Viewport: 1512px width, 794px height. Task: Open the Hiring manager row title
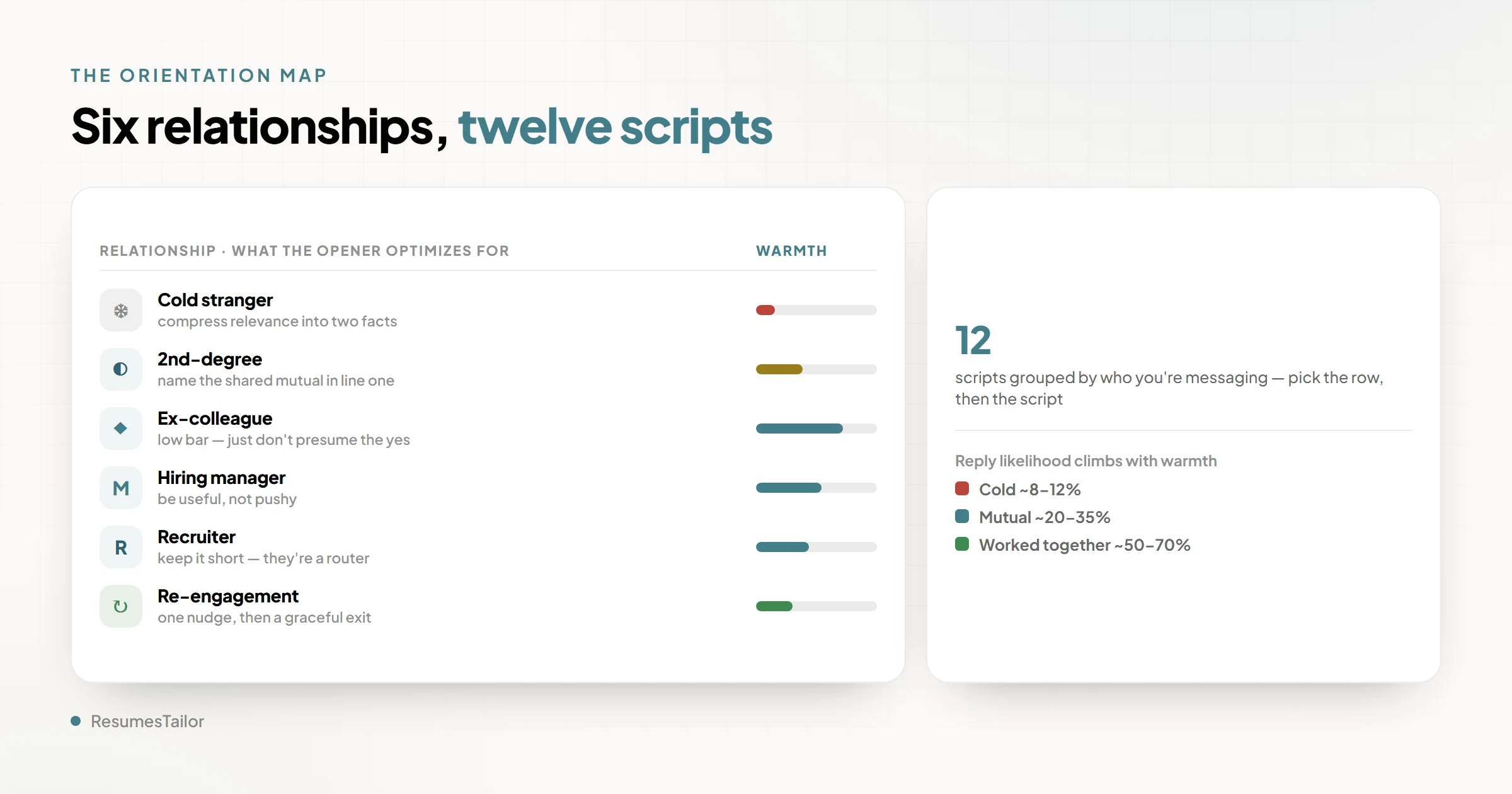pyautogui.click(x=221, y=478)
